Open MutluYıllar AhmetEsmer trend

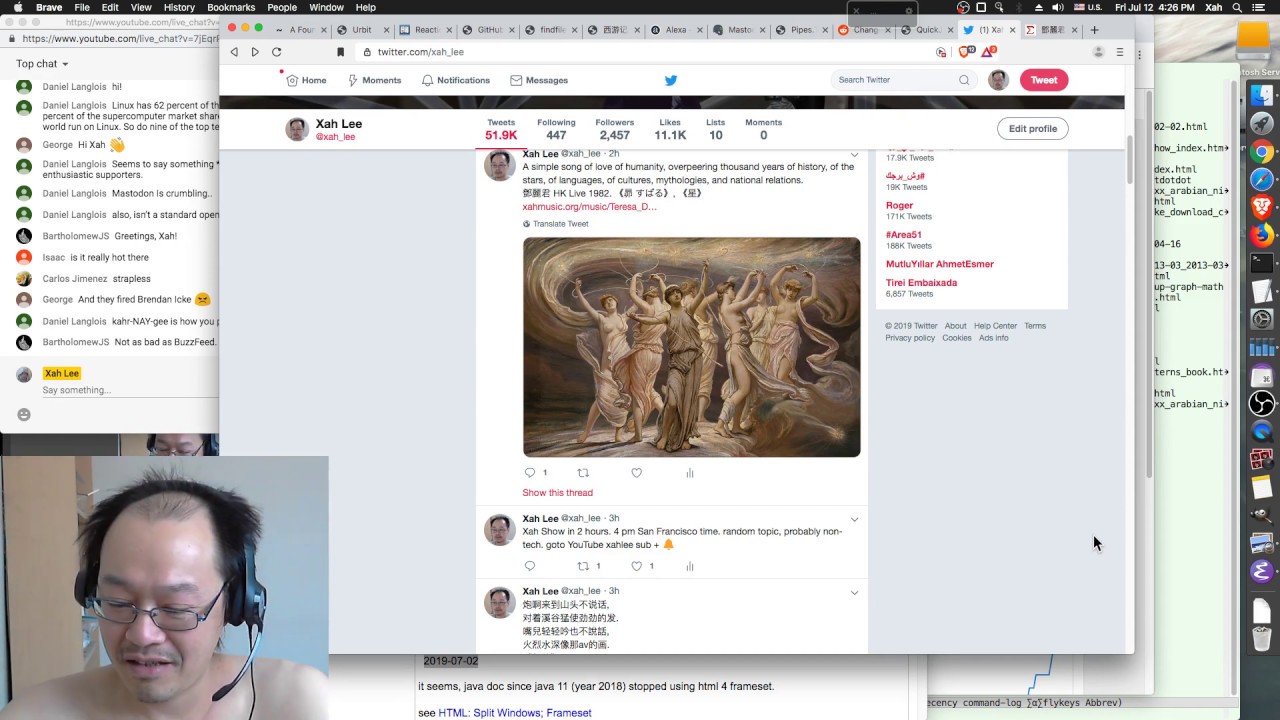click(x=939, y=264)
